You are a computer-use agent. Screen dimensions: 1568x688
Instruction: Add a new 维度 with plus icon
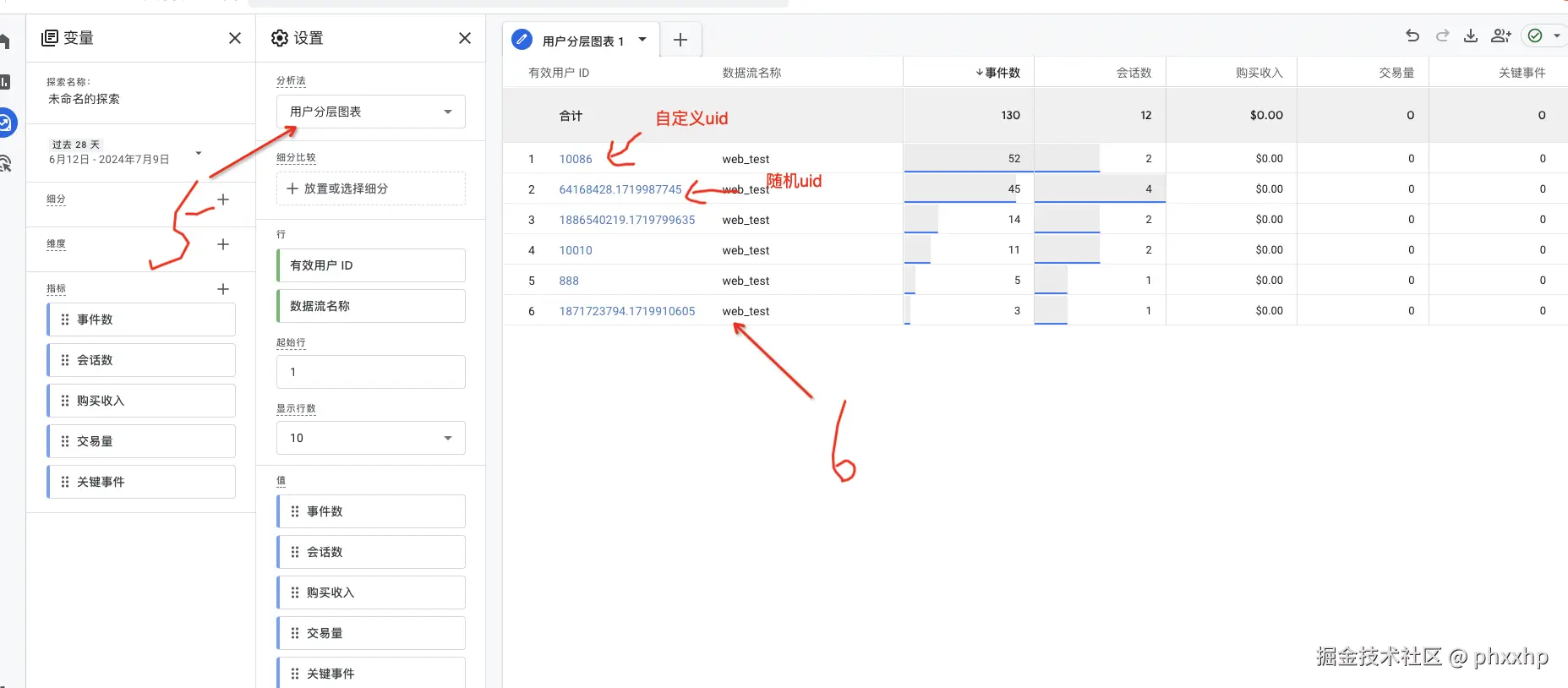223,244
